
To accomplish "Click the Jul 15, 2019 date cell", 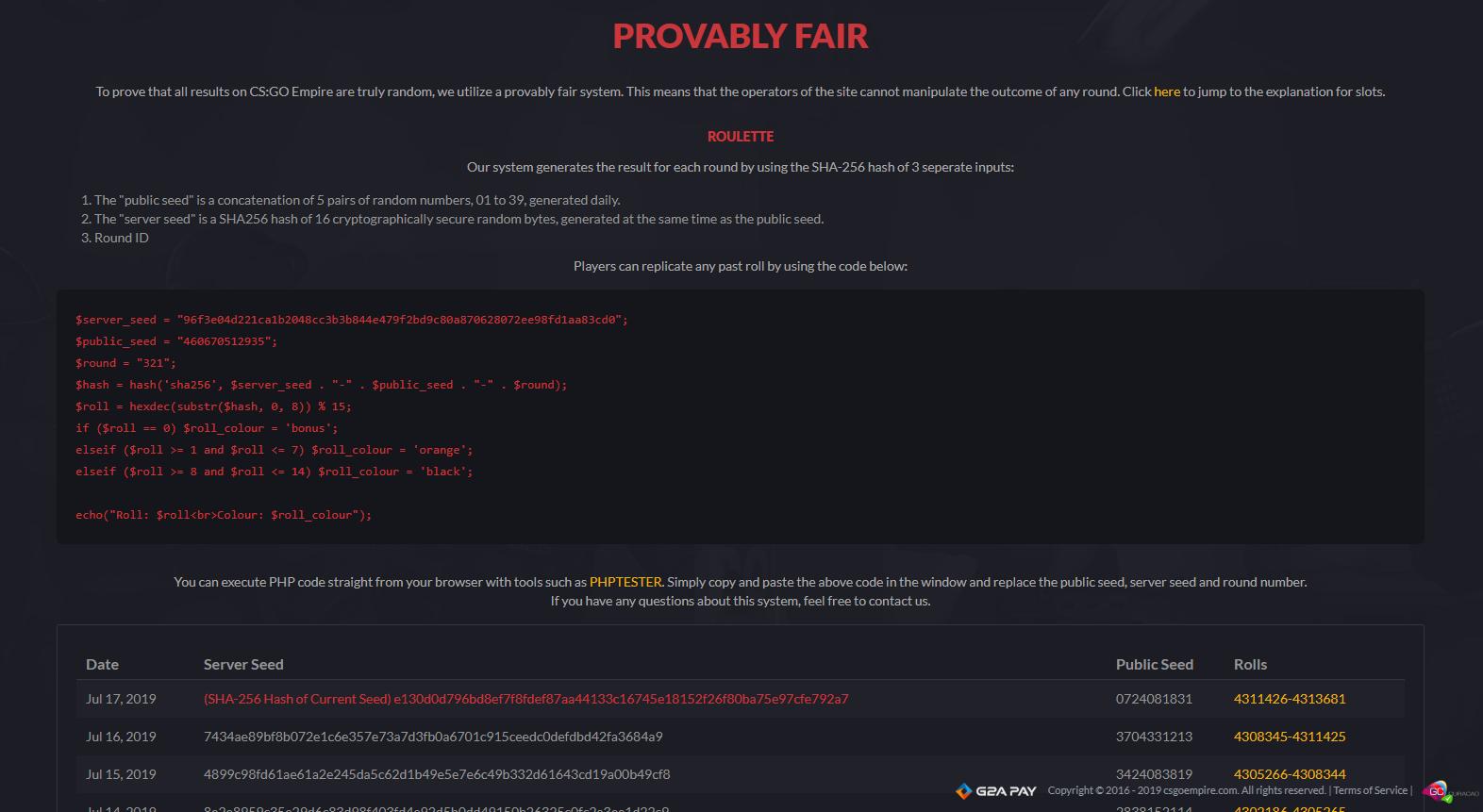I will pos(121,774).
